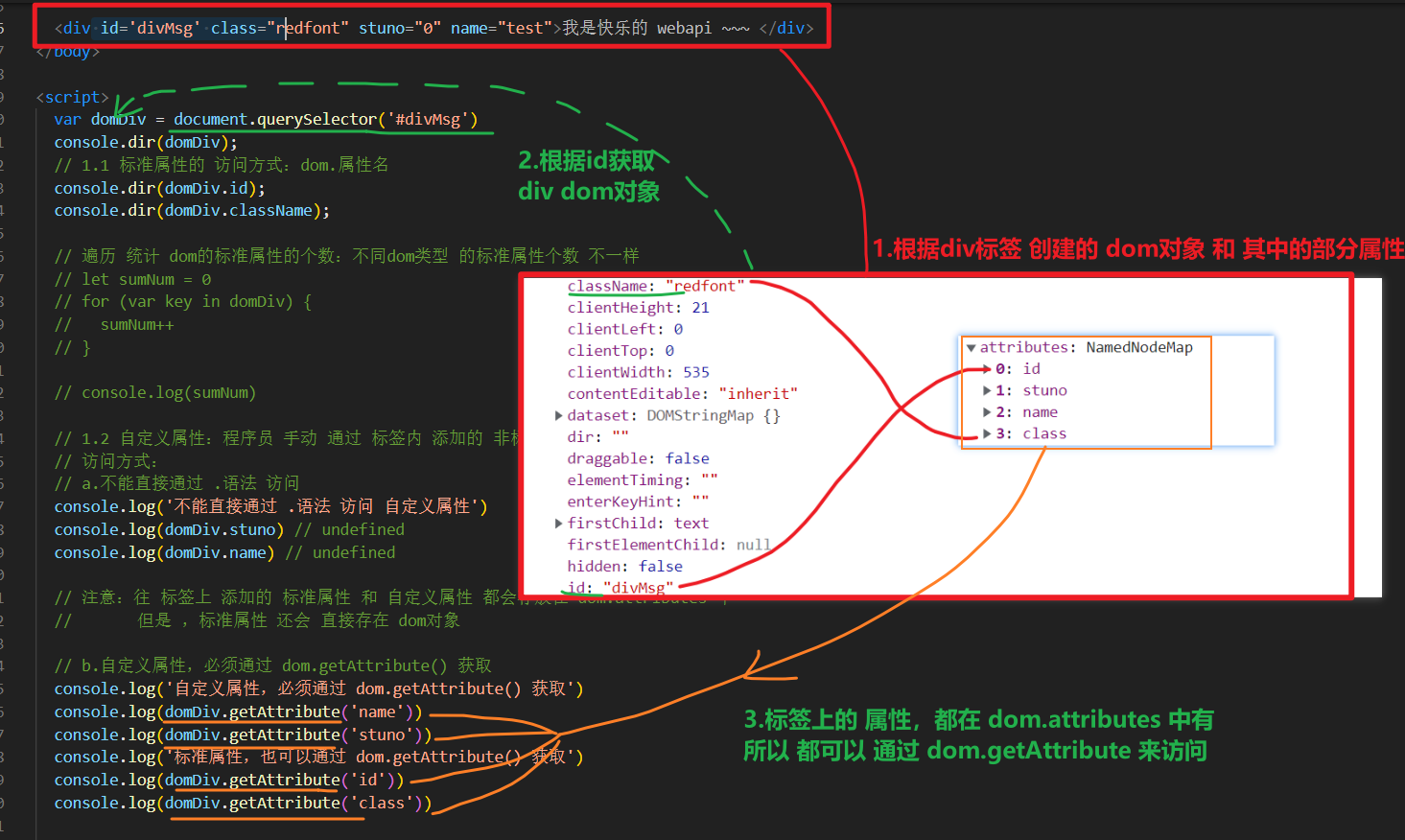
Task: Click the draggable: false property row
Action: (638, 458)
